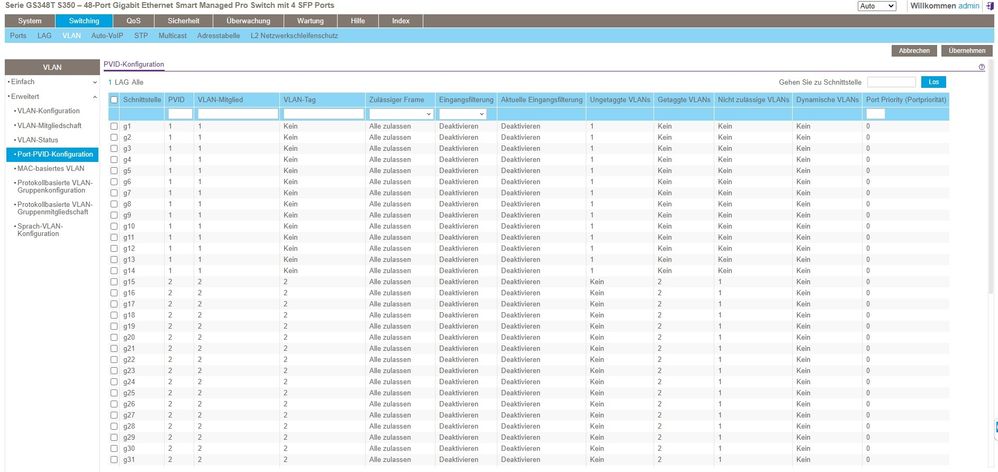This screenshot has width=998, height=472.
Task: Go to the STP submenu
Action: (141, 36)
